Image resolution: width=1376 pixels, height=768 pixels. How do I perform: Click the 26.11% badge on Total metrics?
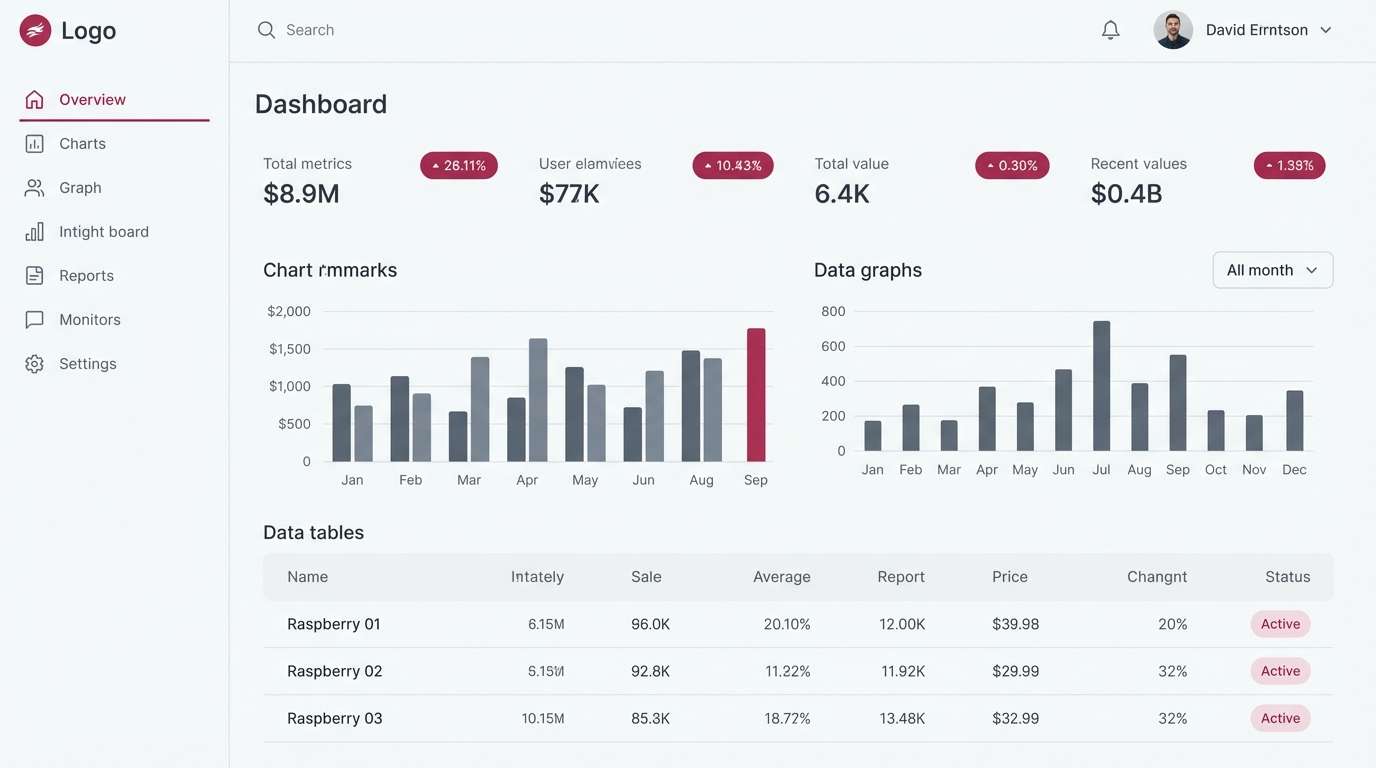pos(459,166)
